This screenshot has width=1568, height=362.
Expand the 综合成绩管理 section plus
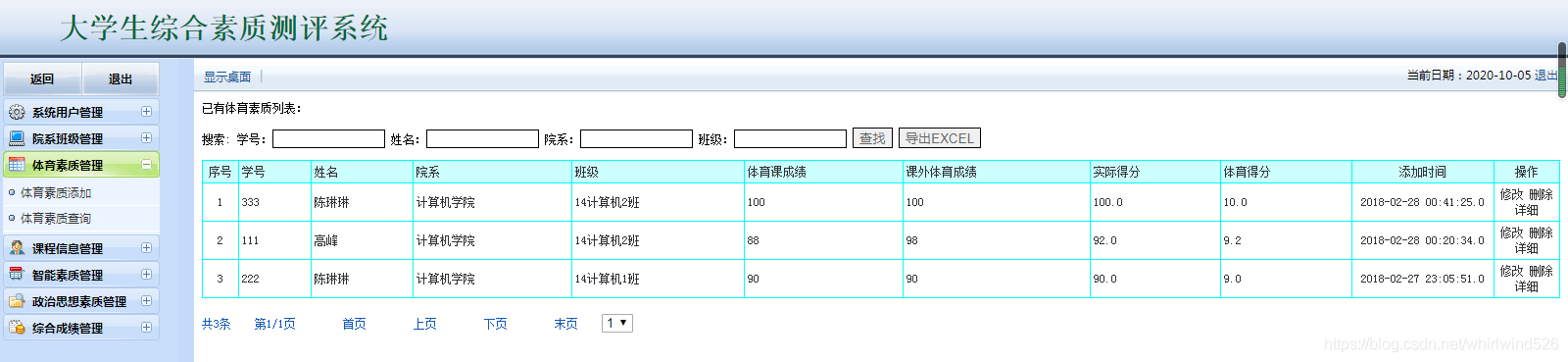pyautogui.click(x=146, y=328)
